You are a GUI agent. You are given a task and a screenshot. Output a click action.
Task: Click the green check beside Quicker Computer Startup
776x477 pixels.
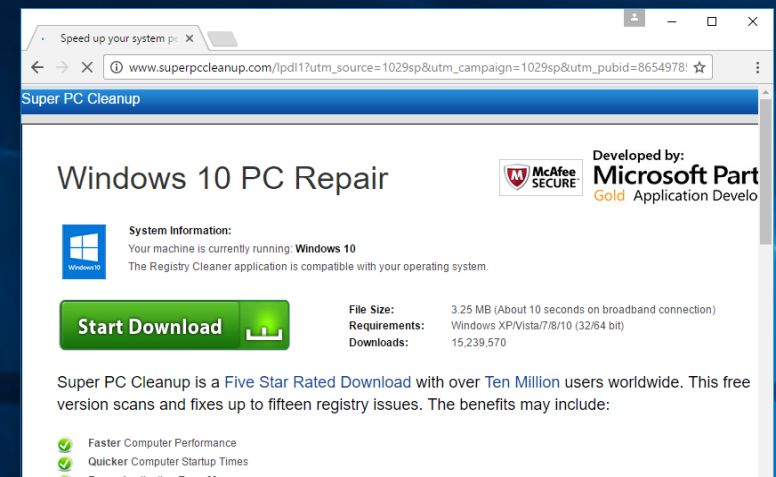tap(64, 463)
